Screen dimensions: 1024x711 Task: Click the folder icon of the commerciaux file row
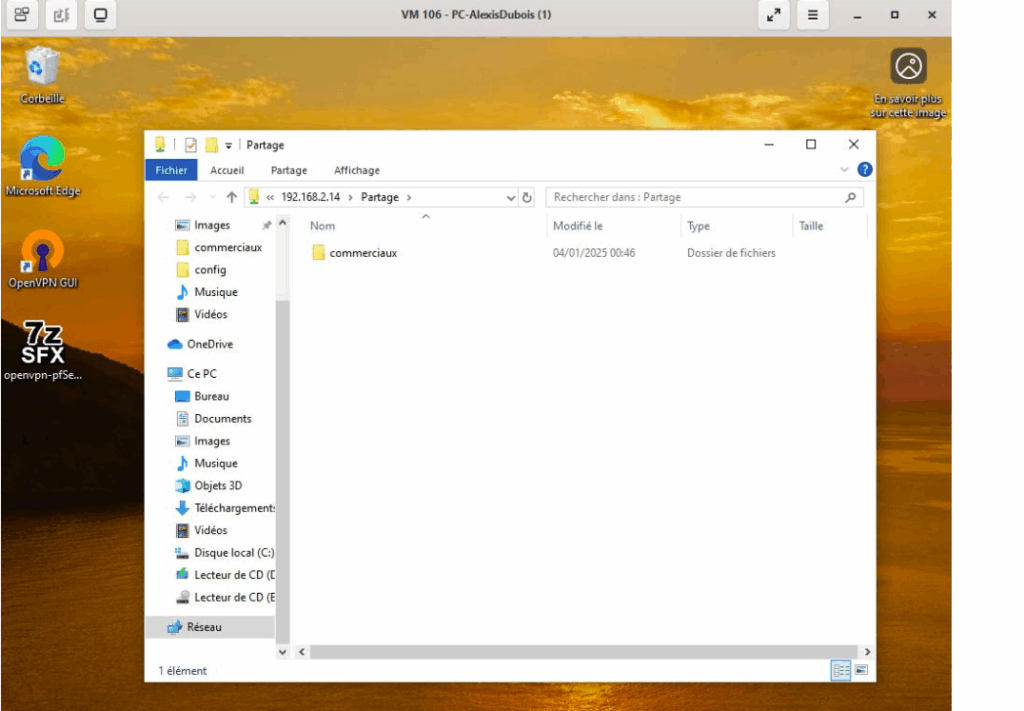[x=319, y=253]
